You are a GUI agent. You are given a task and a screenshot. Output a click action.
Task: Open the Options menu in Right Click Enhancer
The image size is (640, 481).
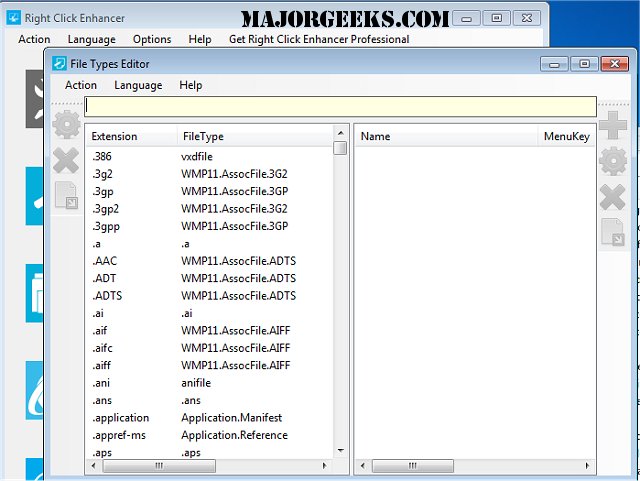tap(152, 39)
